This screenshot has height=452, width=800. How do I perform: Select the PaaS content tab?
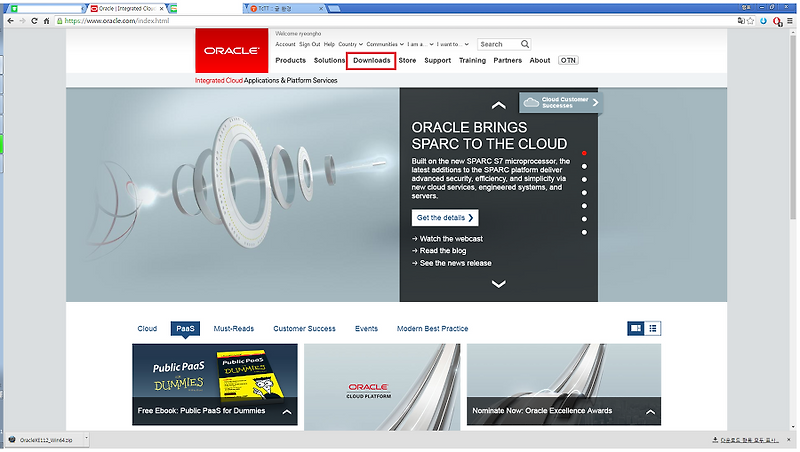pyautogui.click(x=185, y=329)
